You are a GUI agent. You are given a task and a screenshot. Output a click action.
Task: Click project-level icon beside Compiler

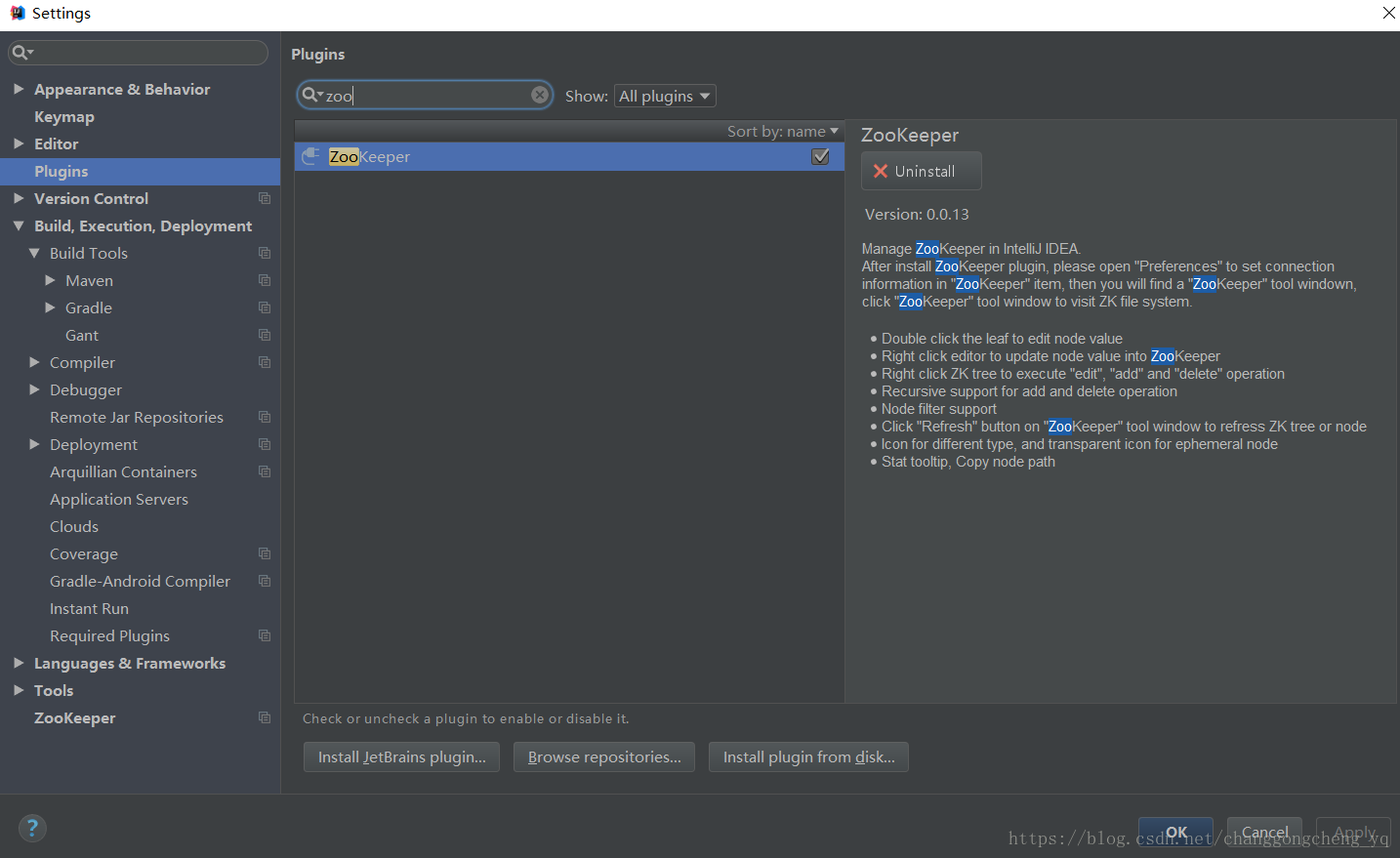[264, 362]
